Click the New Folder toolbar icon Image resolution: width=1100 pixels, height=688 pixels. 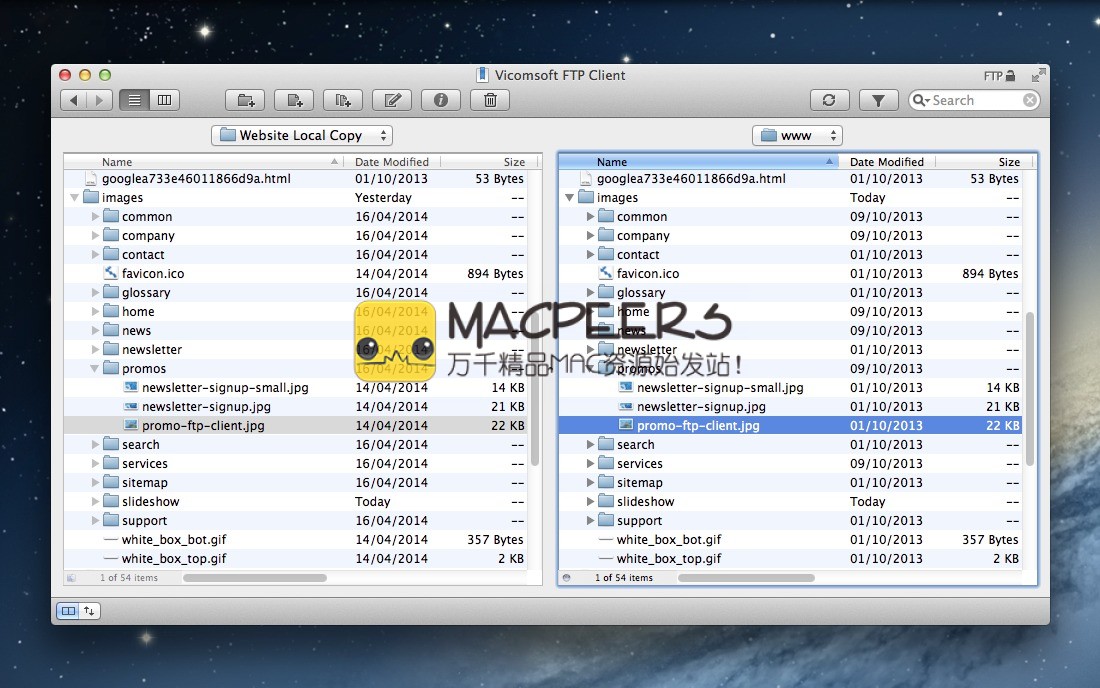(x=245, y=100)
